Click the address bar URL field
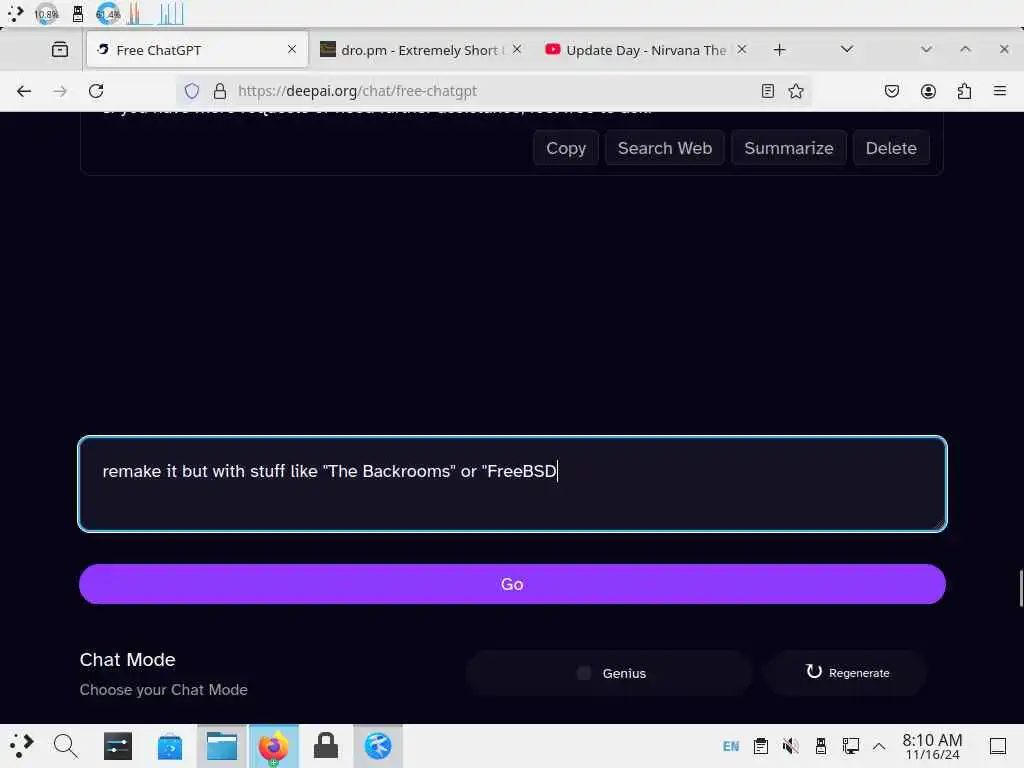 click(x=493, y=91)
